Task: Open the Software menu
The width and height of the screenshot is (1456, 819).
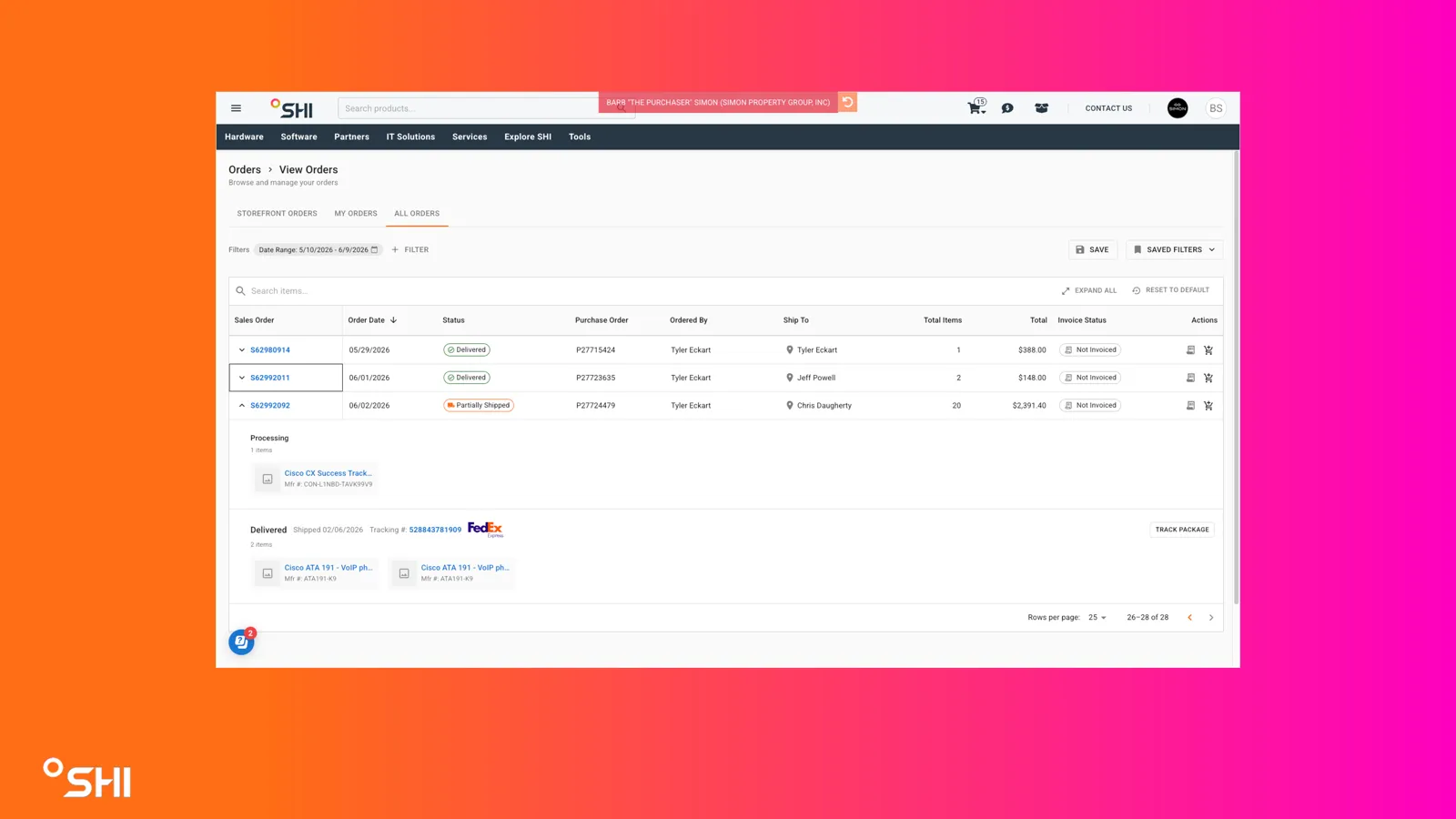Action: 298,136
